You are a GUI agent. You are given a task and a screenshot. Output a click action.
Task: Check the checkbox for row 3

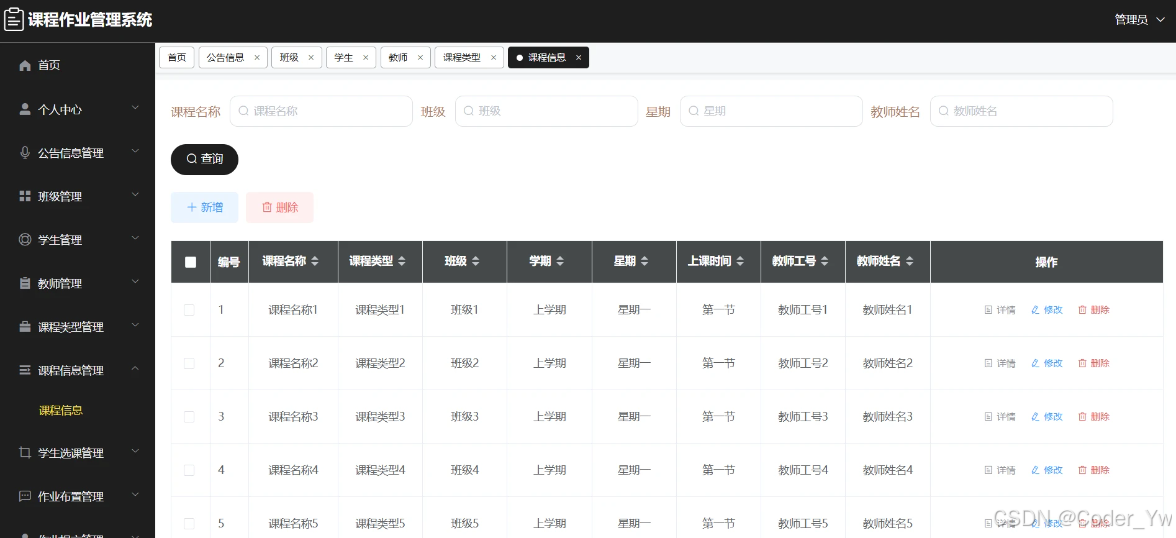click(189, 416)
